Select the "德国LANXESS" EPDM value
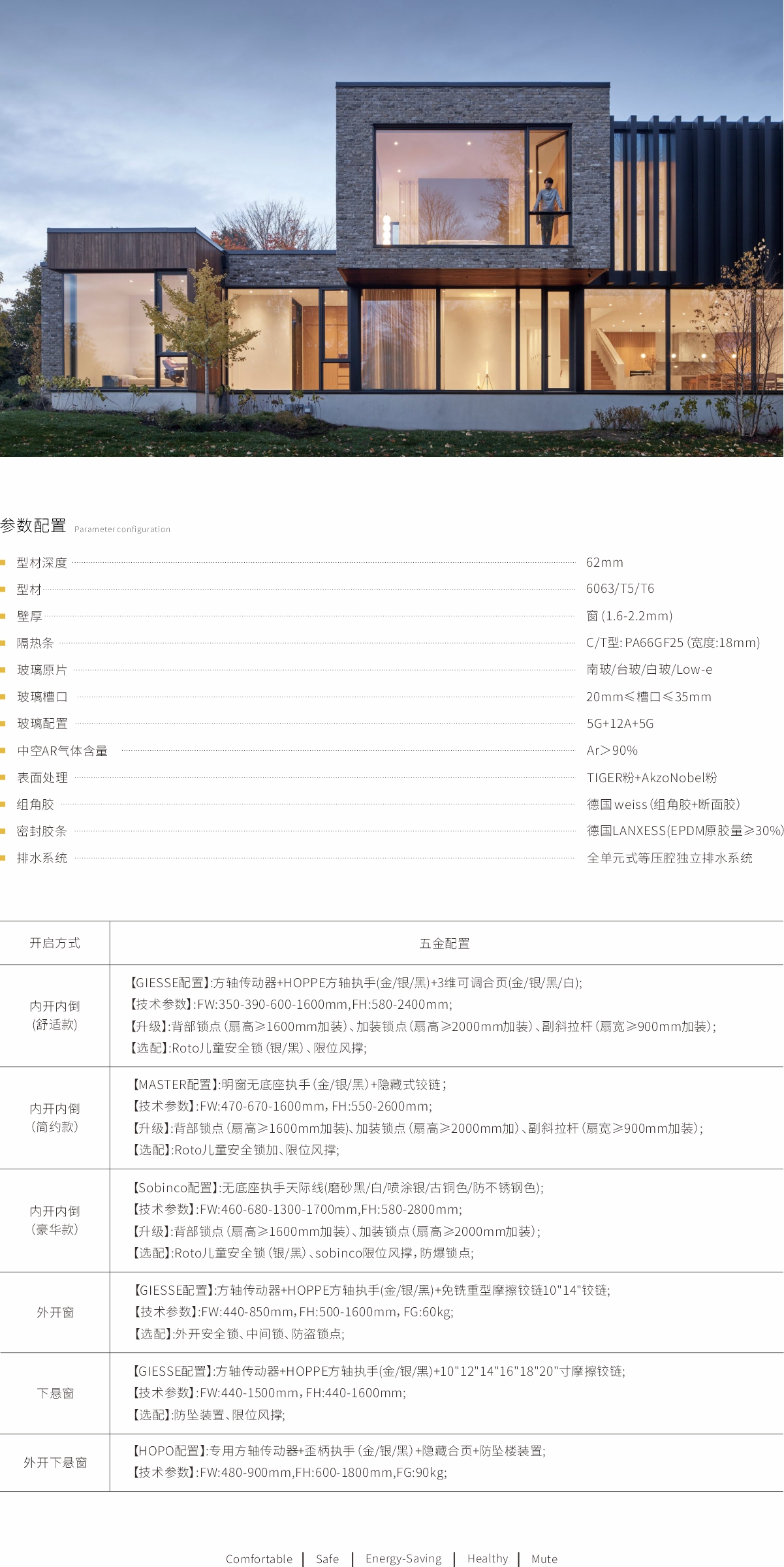 (x=685, y=831)
